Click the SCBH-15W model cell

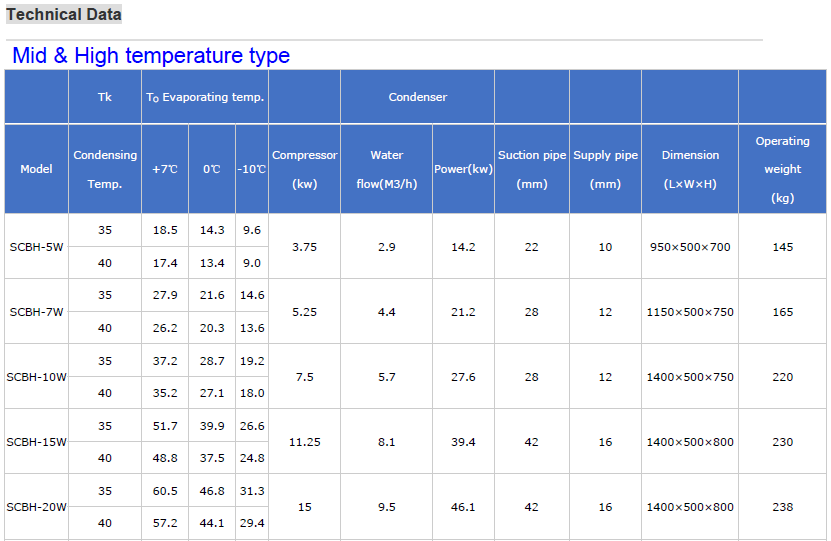(x=37, y=442)
